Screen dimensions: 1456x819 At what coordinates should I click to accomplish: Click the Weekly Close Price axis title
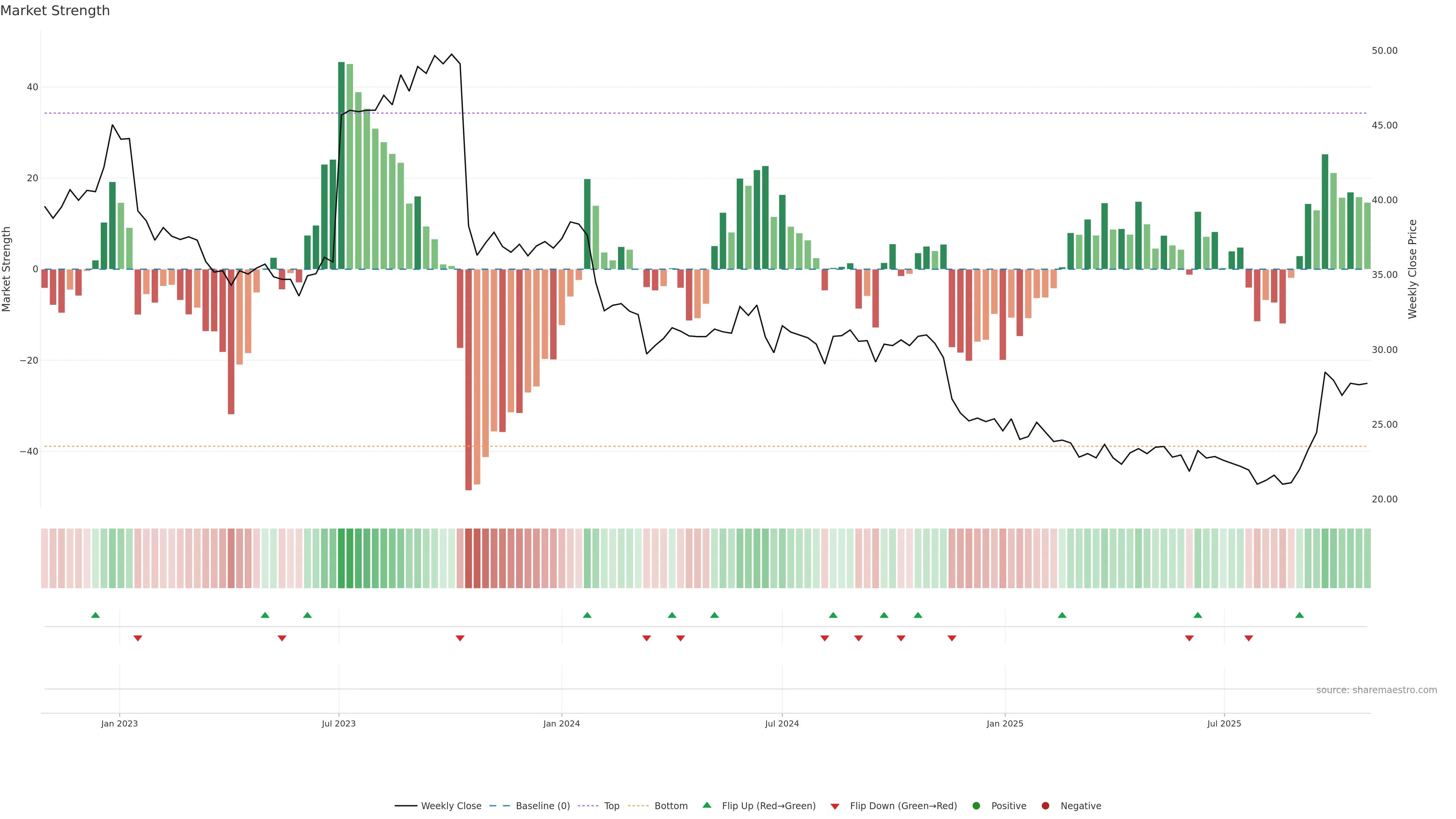(1412, 269)
